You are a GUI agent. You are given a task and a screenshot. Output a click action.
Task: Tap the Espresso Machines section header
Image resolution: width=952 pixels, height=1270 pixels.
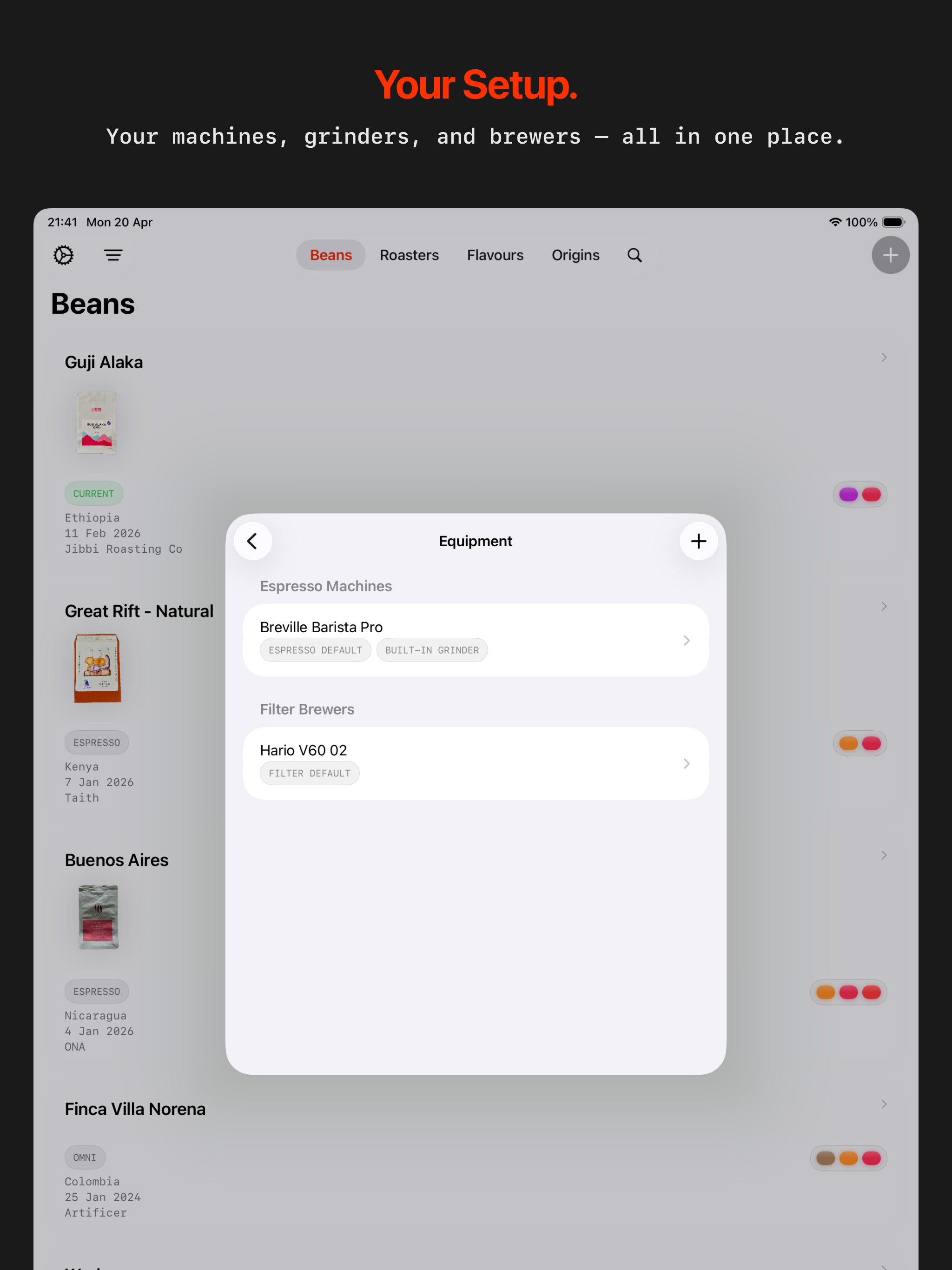325,586
